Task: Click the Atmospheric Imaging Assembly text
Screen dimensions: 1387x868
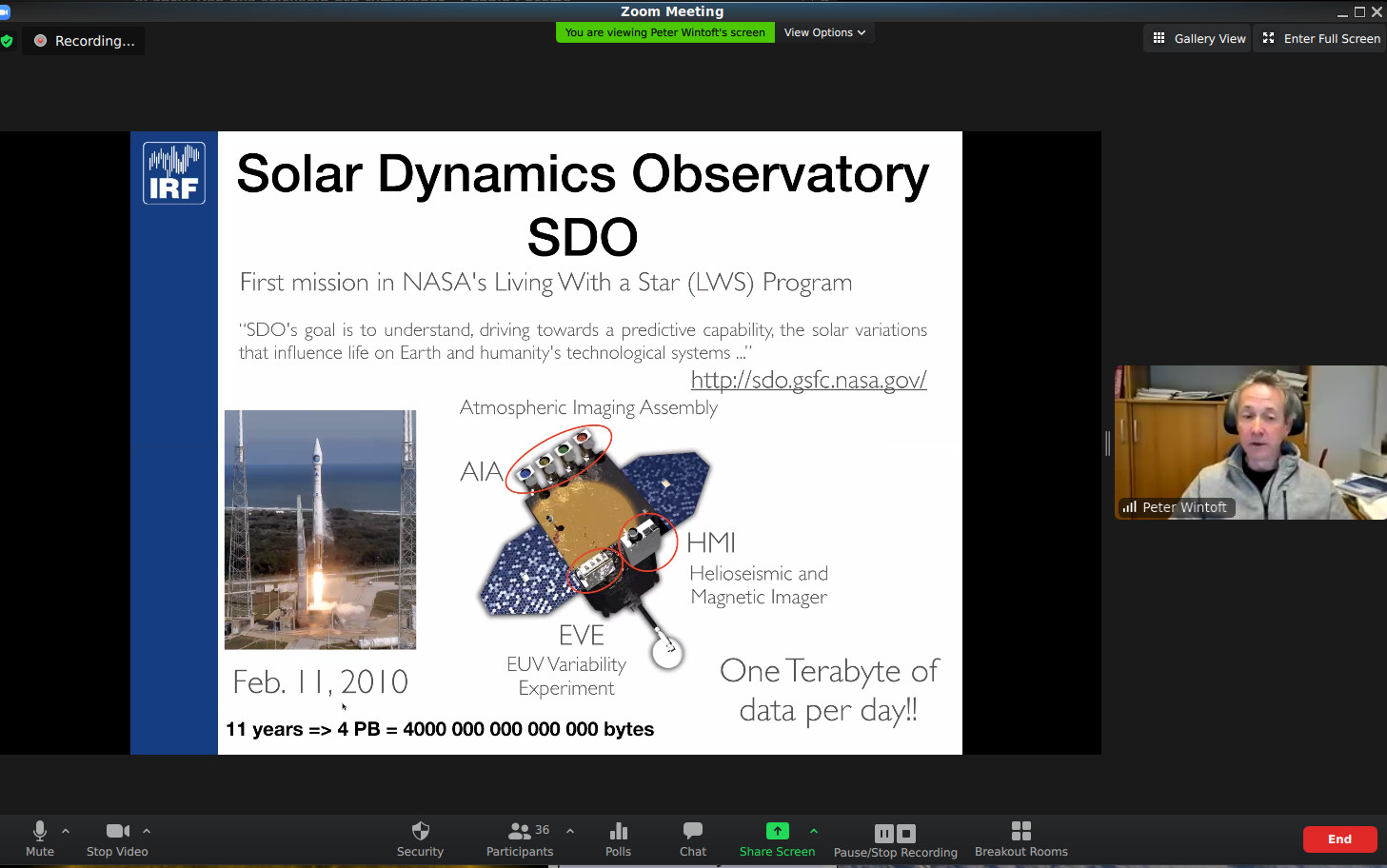Action: tap(588, 407)
